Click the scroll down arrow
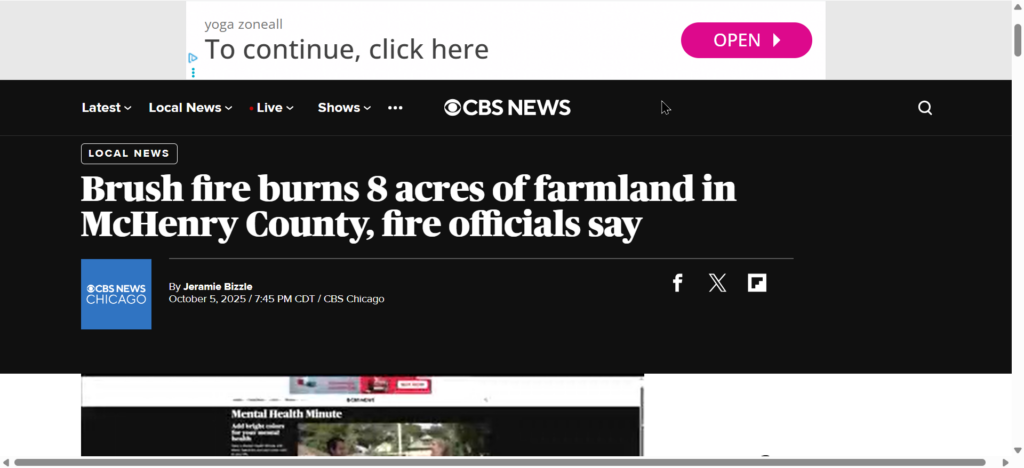 (1017, 450)
